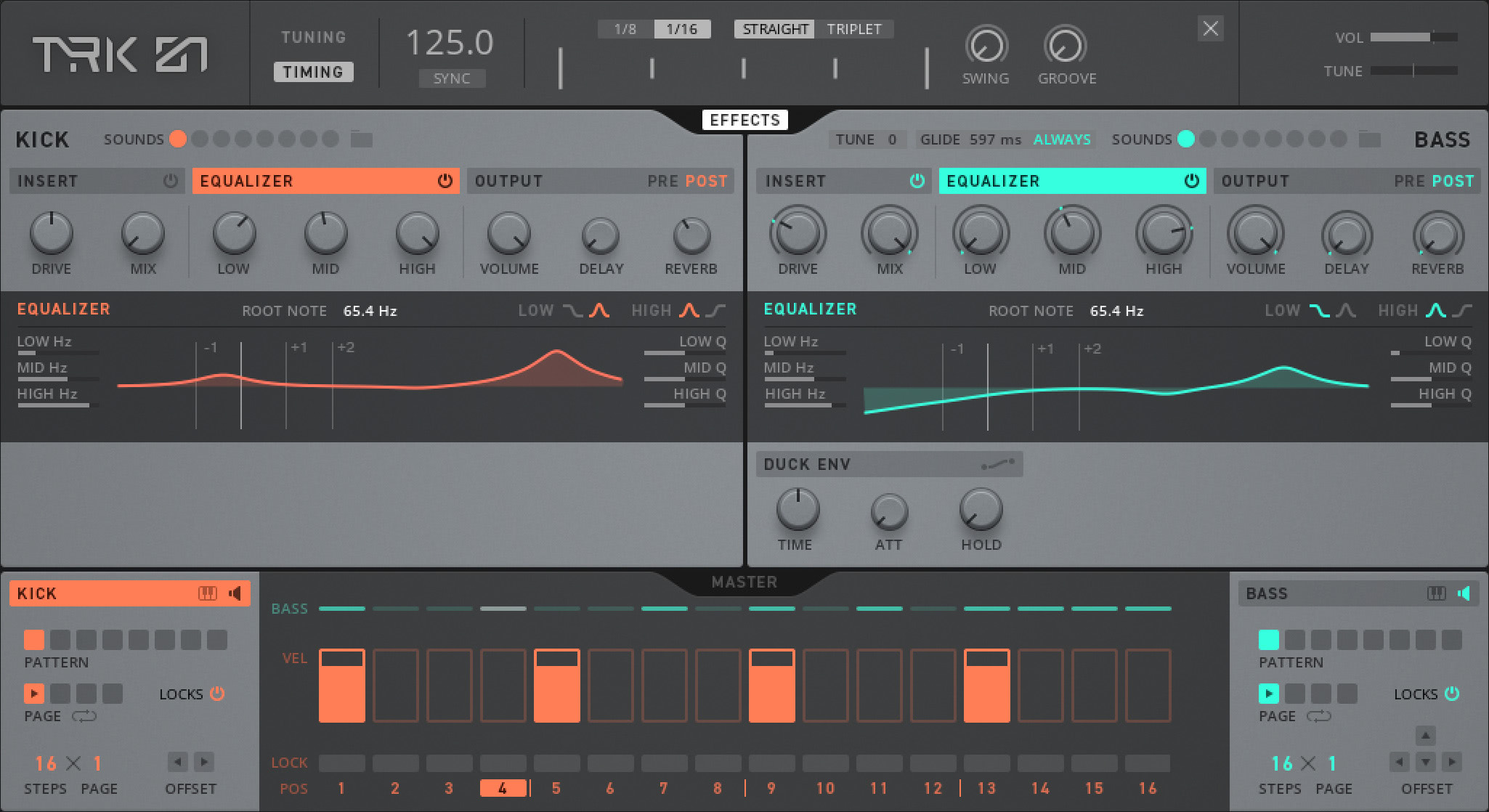The width and height of the screenshot is (1489, 812).
Task: Toggle the Kick Locks power switch
Action: [217, 694]
